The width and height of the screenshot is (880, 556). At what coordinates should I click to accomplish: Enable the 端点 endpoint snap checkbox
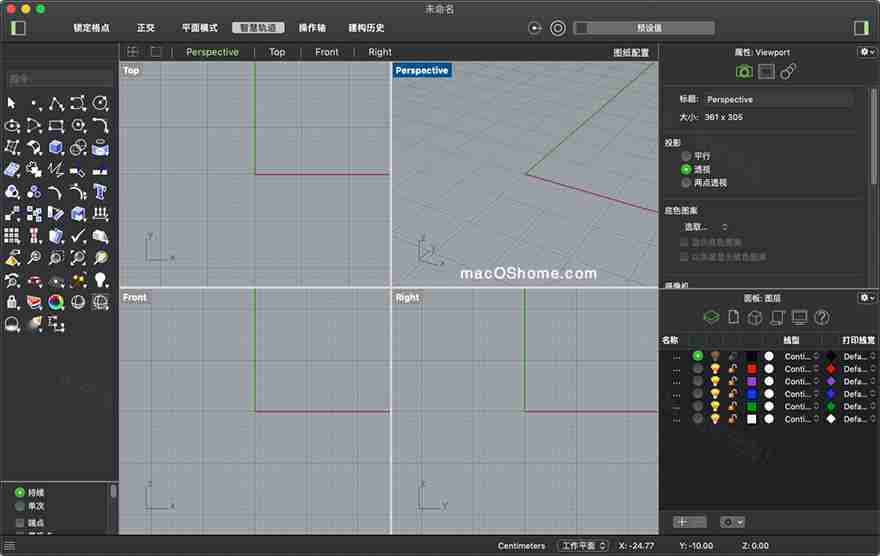(x=20, y=522)
